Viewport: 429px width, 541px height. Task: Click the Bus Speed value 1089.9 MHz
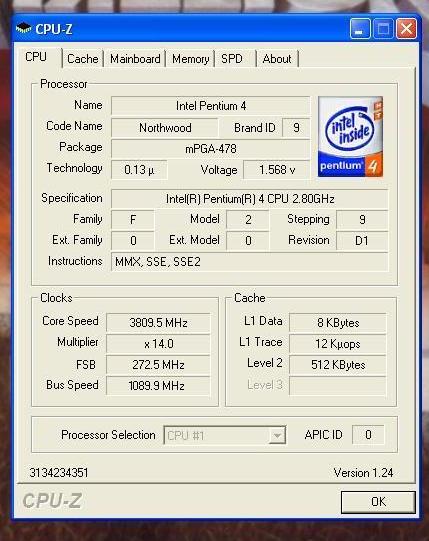pos(158,385)
